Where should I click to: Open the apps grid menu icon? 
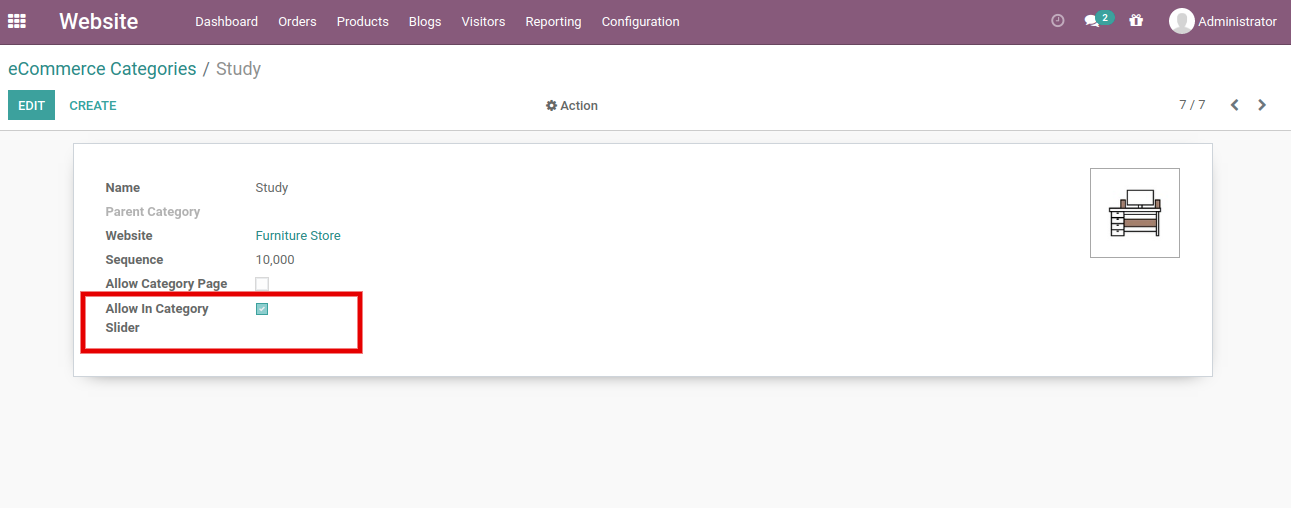pos(17,21)
